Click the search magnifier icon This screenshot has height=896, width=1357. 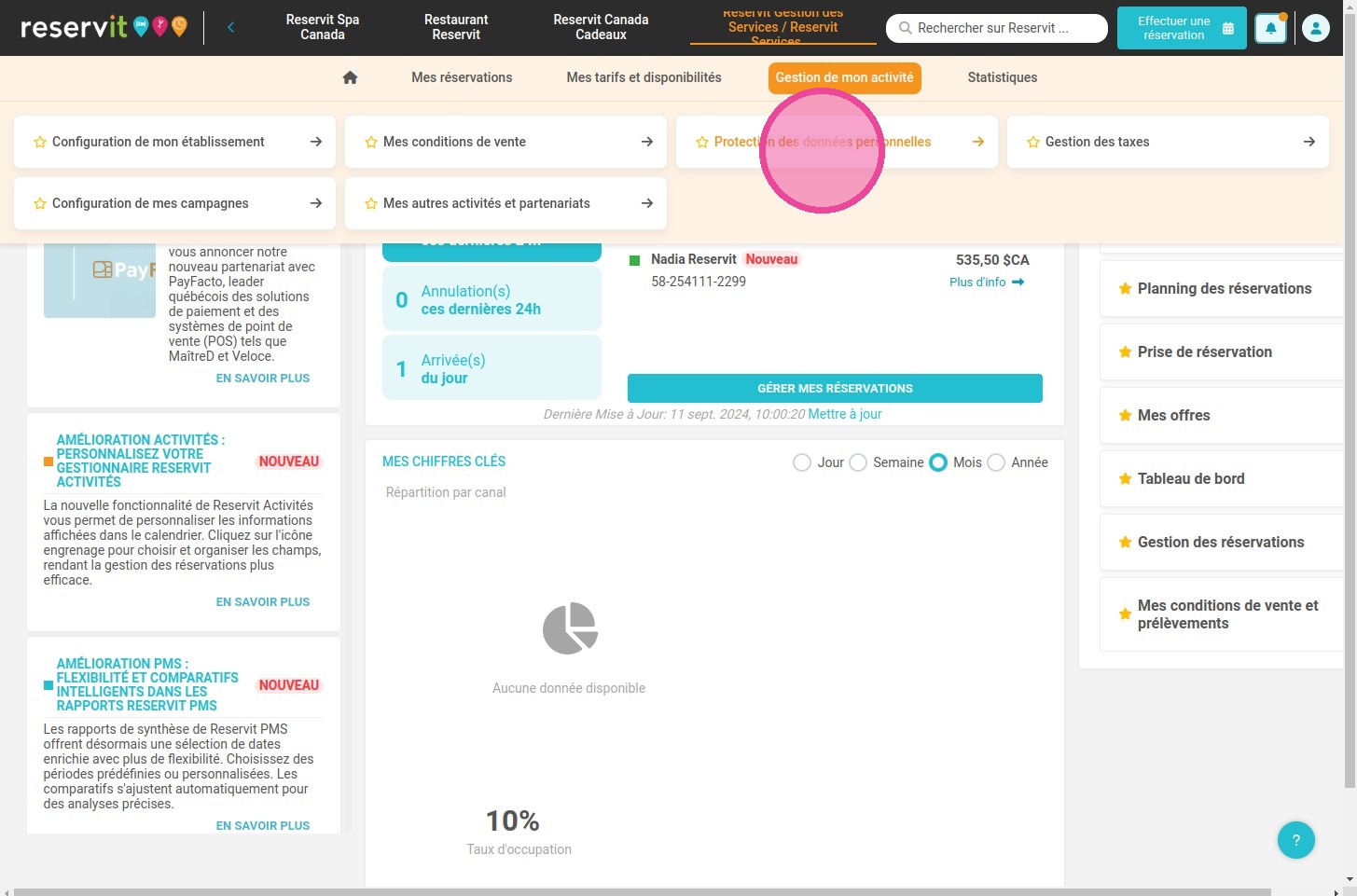click(x=905, y=28)
